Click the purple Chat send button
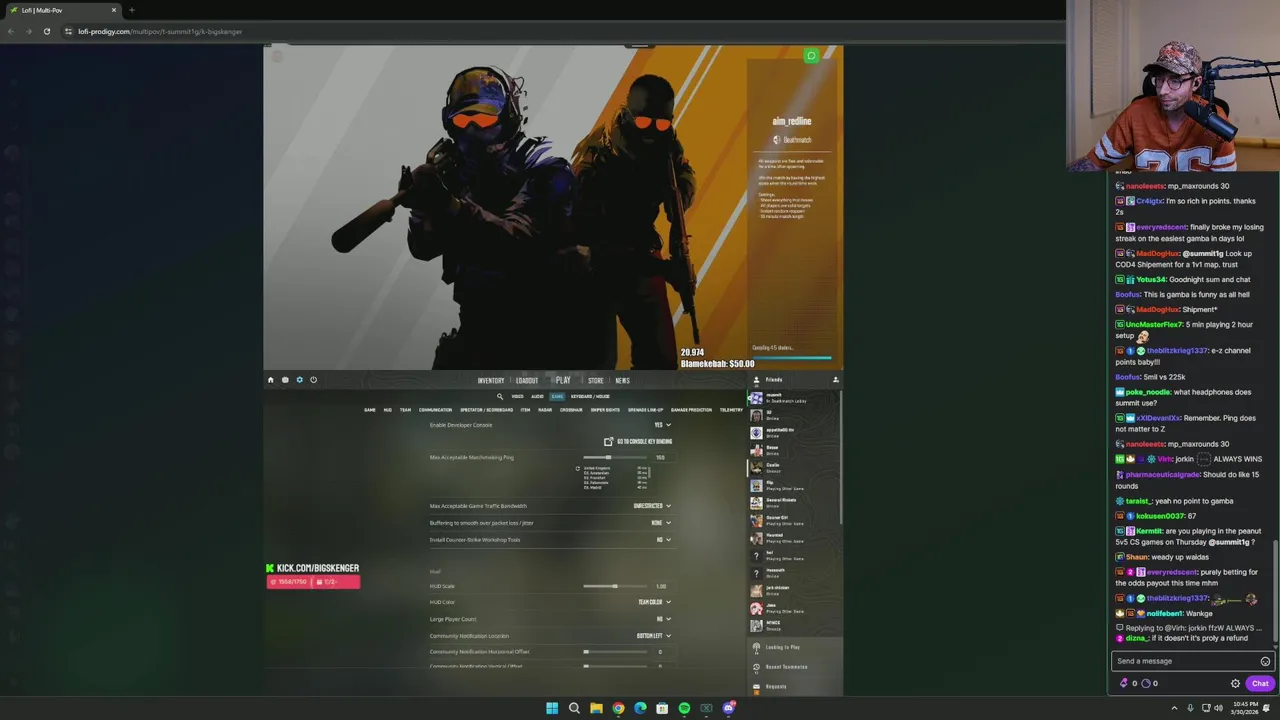 (x=1260, y=684)
